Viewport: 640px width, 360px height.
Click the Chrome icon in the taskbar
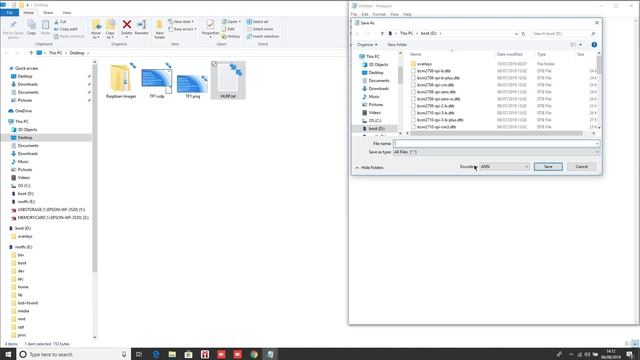click(254, 354)
